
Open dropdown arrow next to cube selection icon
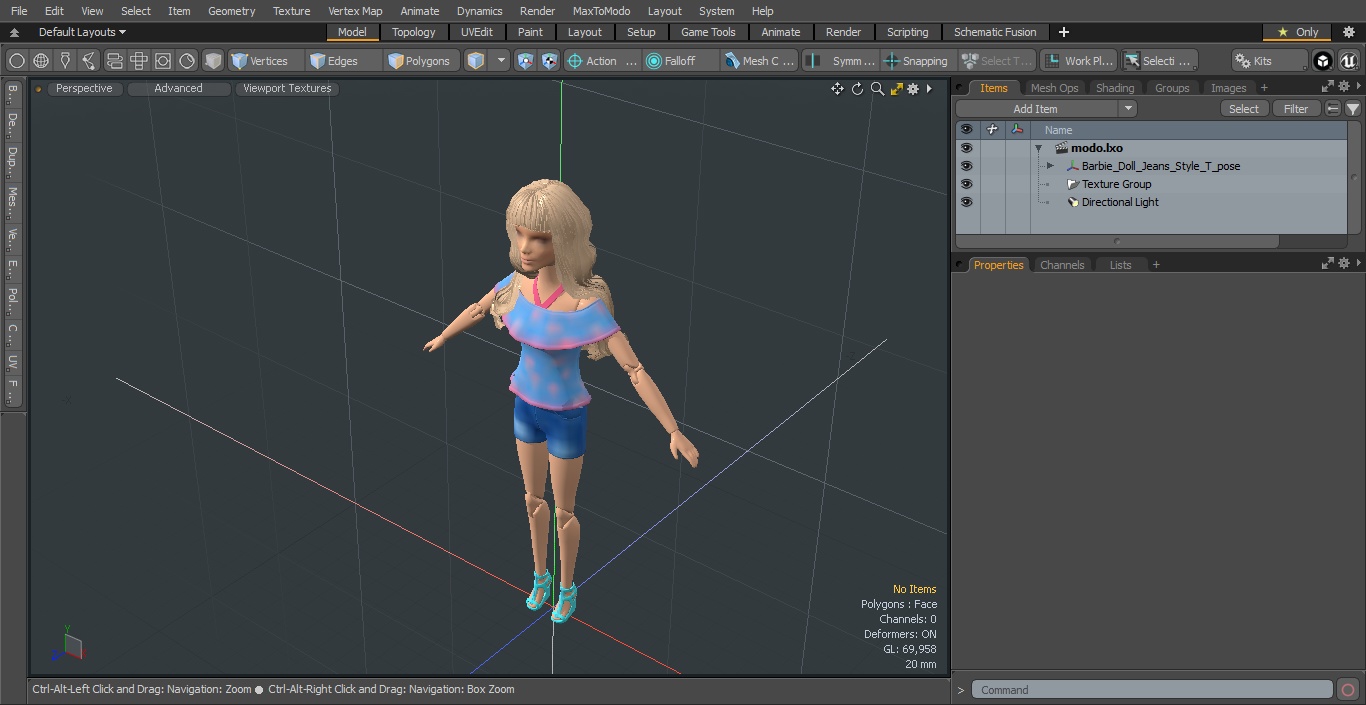click(x=502, y=61)
